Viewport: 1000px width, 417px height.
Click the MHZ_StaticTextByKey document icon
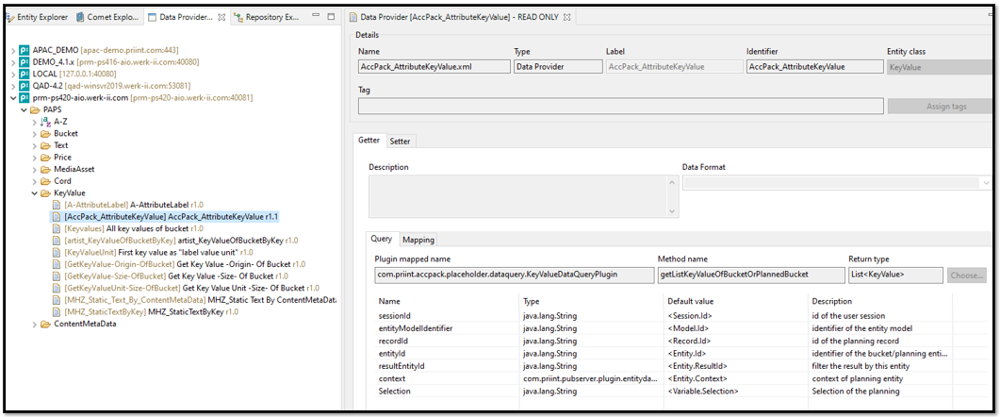point(57,312)
